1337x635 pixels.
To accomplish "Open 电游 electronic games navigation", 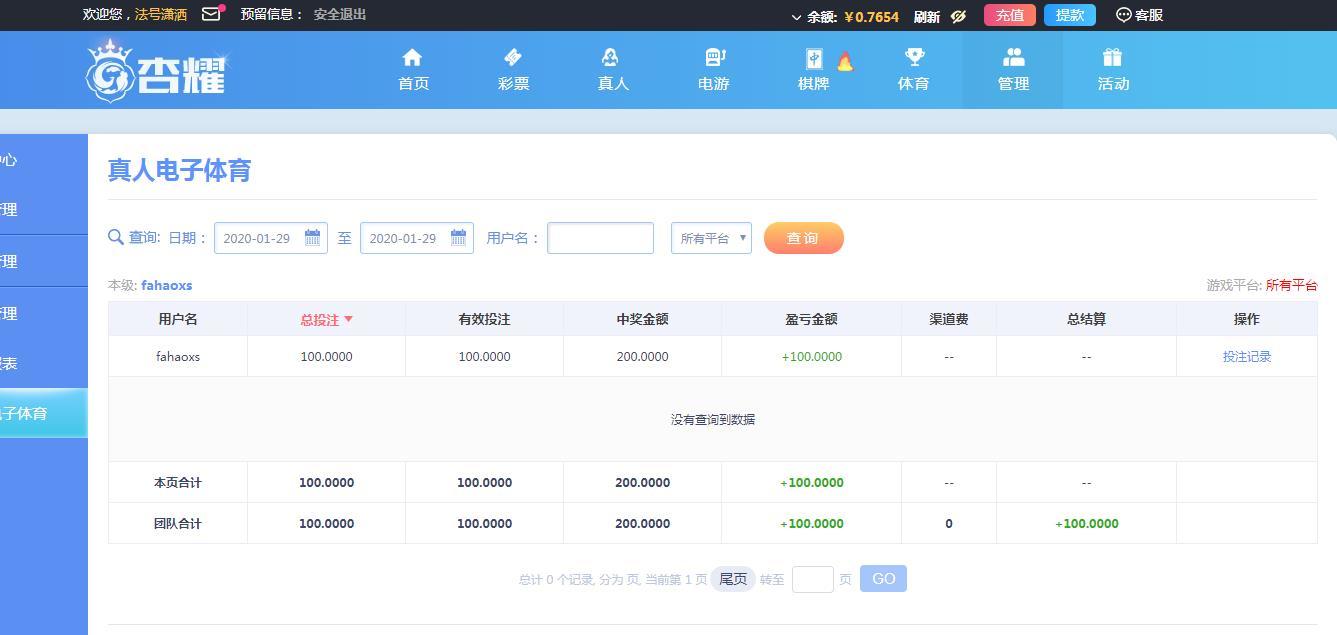I will (x=713, y=70).
